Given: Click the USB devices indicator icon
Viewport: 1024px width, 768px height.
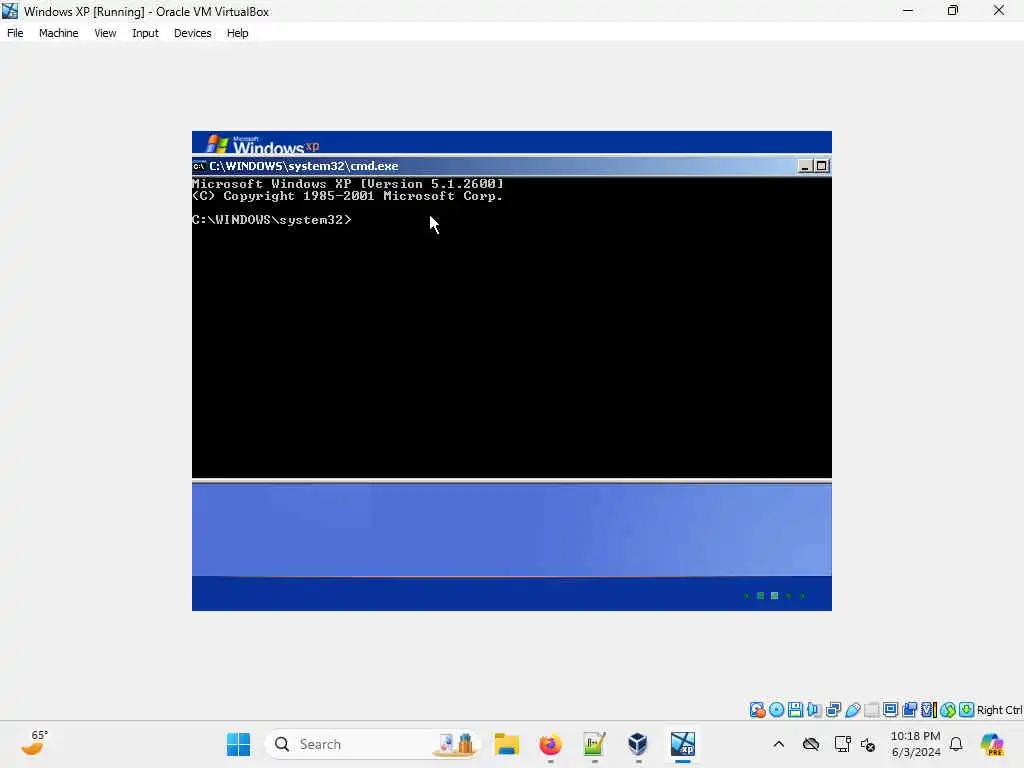Looking at the screenshot, I should [852, 710].
